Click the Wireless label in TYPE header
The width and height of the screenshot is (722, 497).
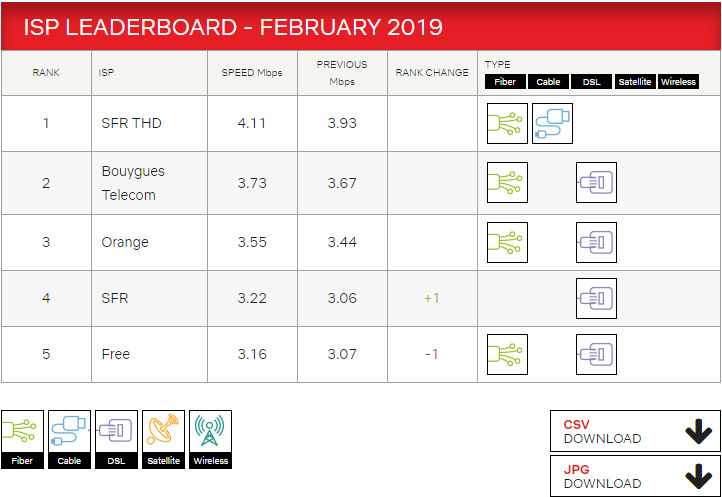click(678, 82)
